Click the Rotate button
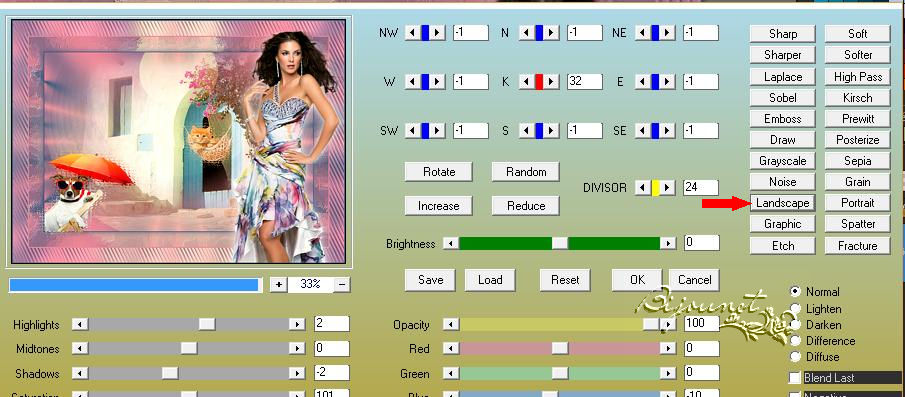The width and height of the screenshot is (905, 397). coord(439,172)
